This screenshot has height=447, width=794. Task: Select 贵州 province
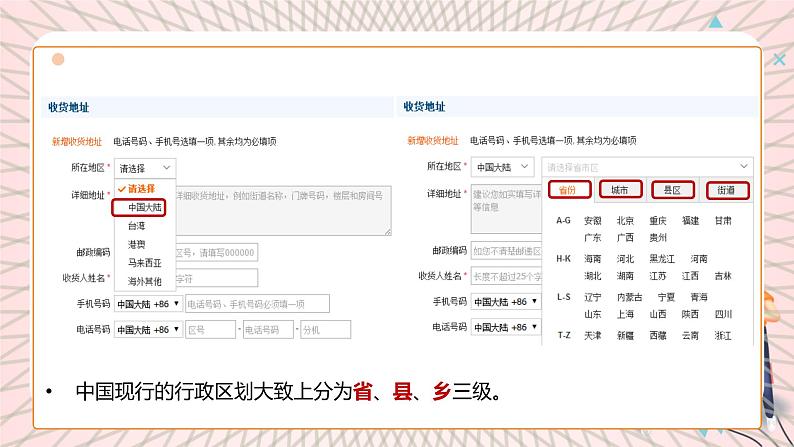(x=658, y=237)
